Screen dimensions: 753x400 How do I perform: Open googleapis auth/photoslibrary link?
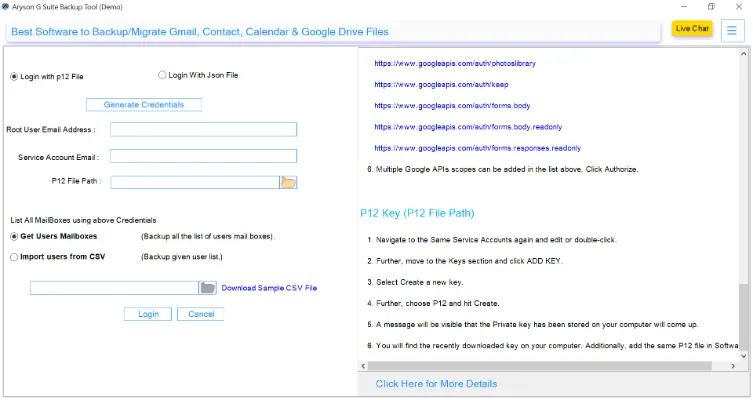(x=455, y=63)
